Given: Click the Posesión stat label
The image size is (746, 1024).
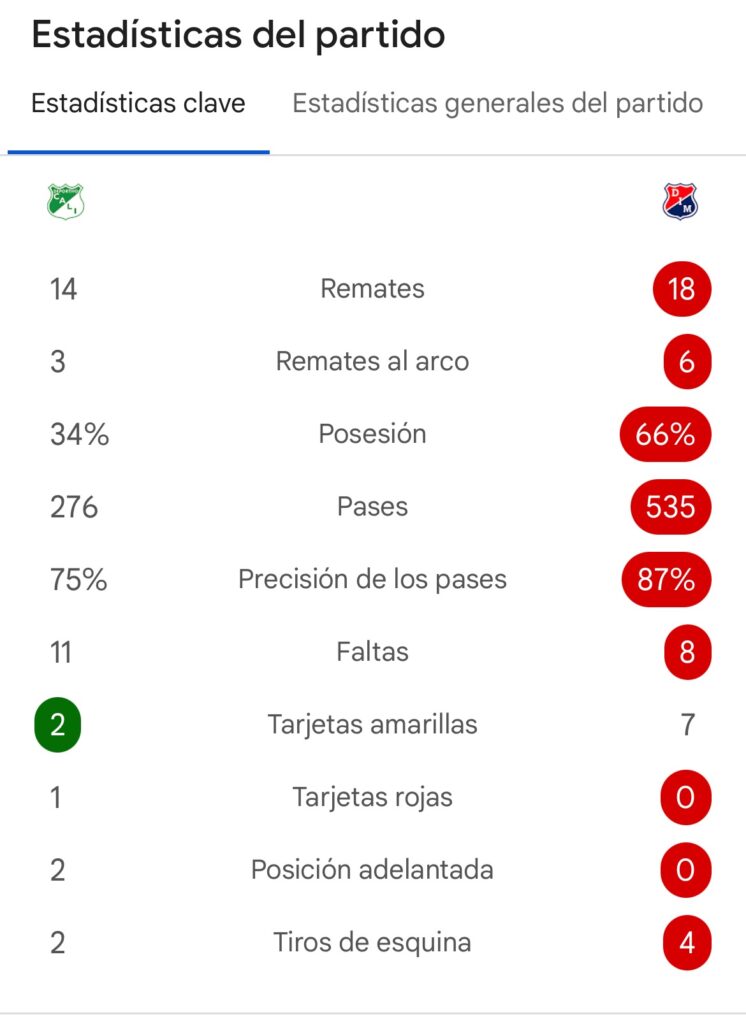Looking at the screenshot, I should (372, 435).
